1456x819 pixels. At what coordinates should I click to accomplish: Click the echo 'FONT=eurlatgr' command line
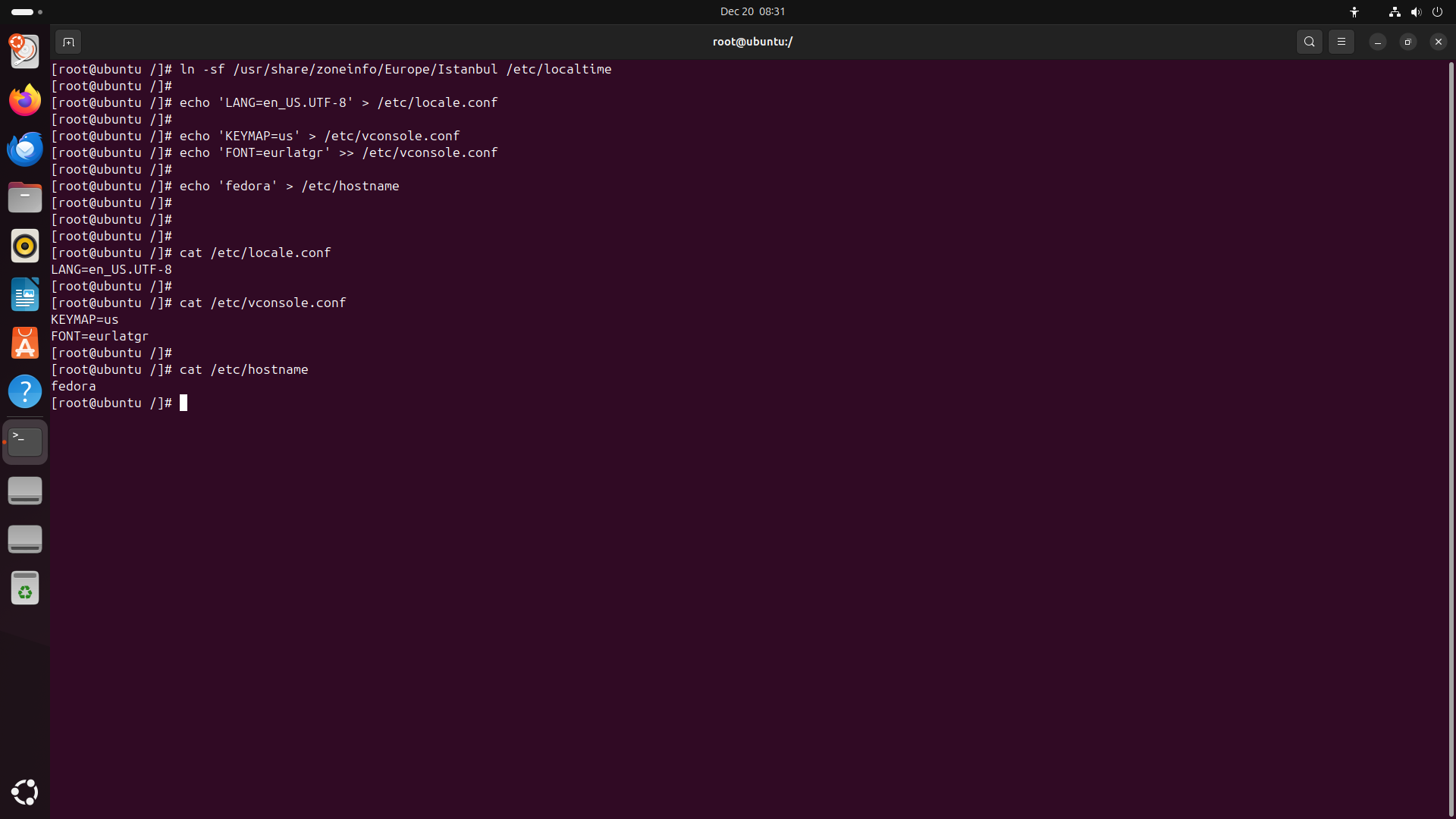275,152
